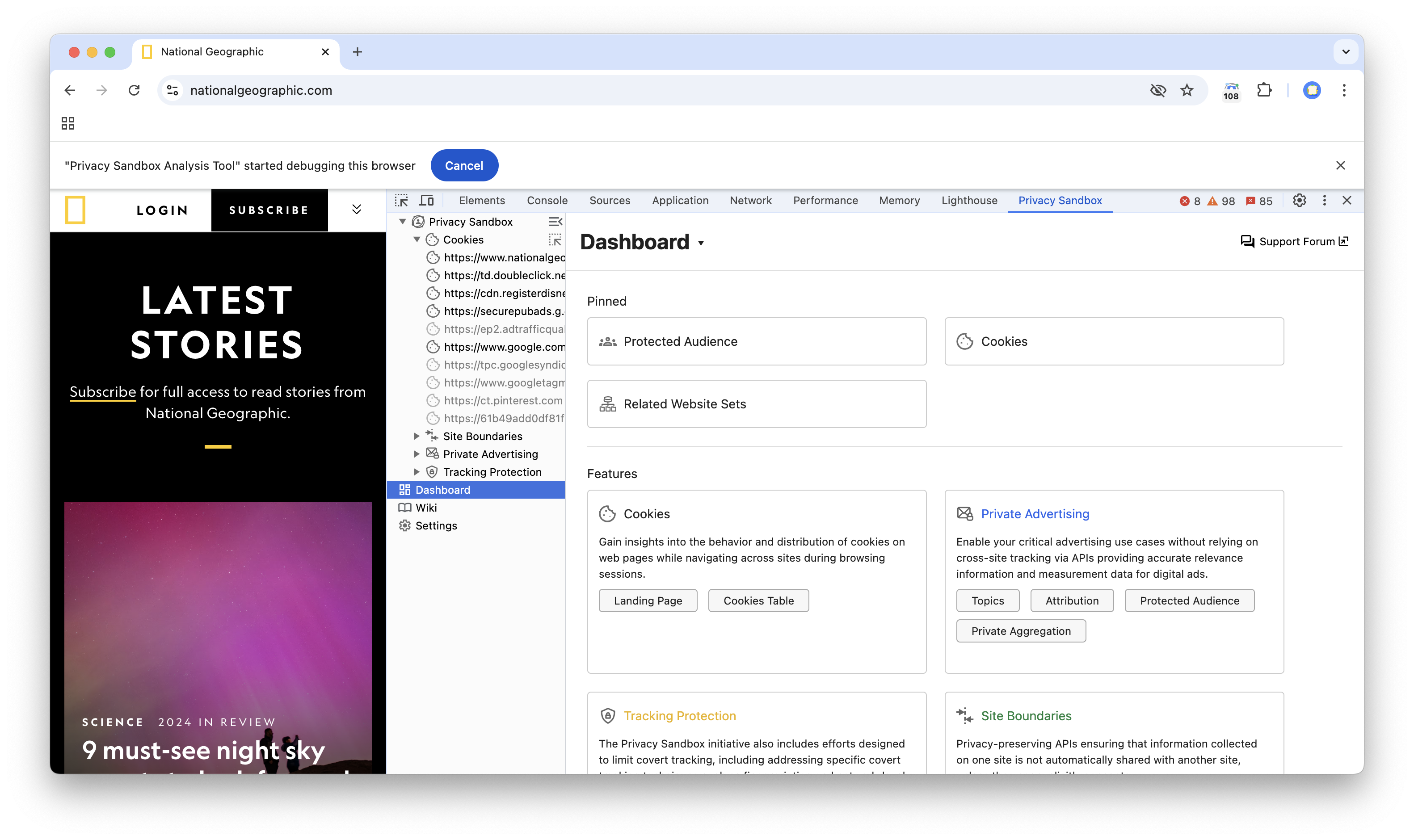Click the warnings count badge showing 98

1221,201
